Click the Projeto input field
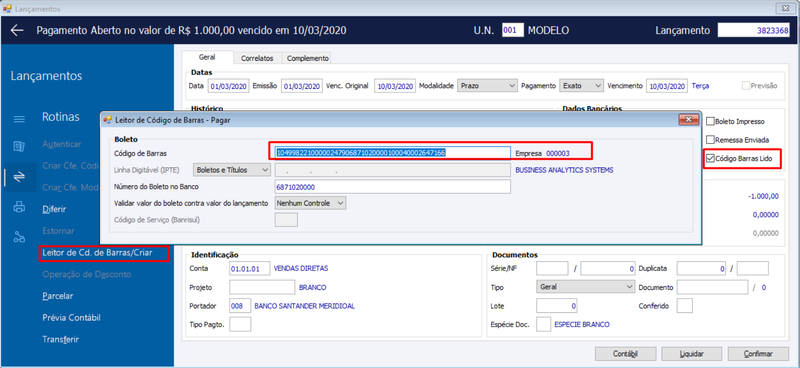Viewport: 800px width, 368px height. point(262,287)
